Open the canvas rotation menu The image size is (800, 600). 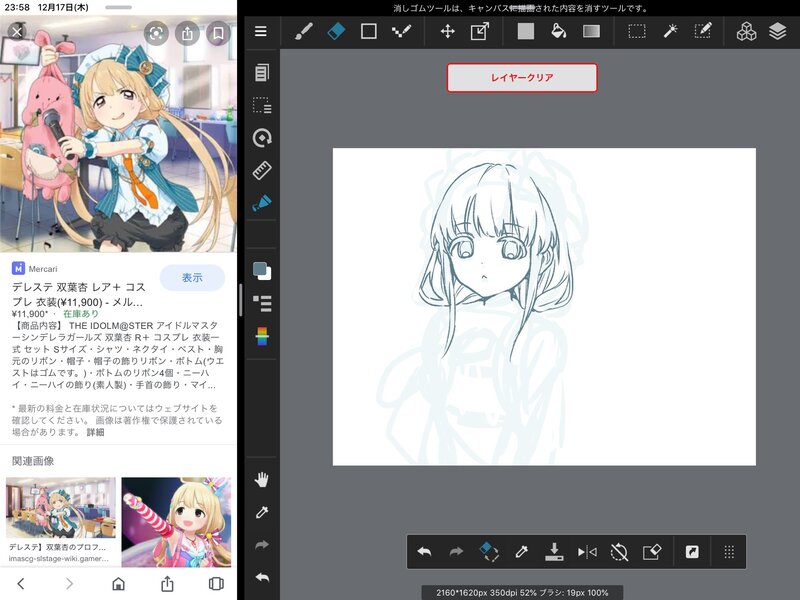pyautogui.click(x=262, y=138)
